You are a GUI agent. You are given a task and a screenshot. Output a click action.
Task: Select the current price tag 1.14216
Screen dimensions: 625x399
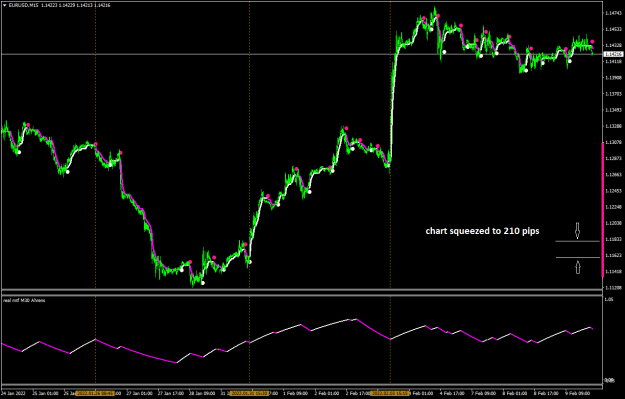pyautogui.click(x=613, y=54)
